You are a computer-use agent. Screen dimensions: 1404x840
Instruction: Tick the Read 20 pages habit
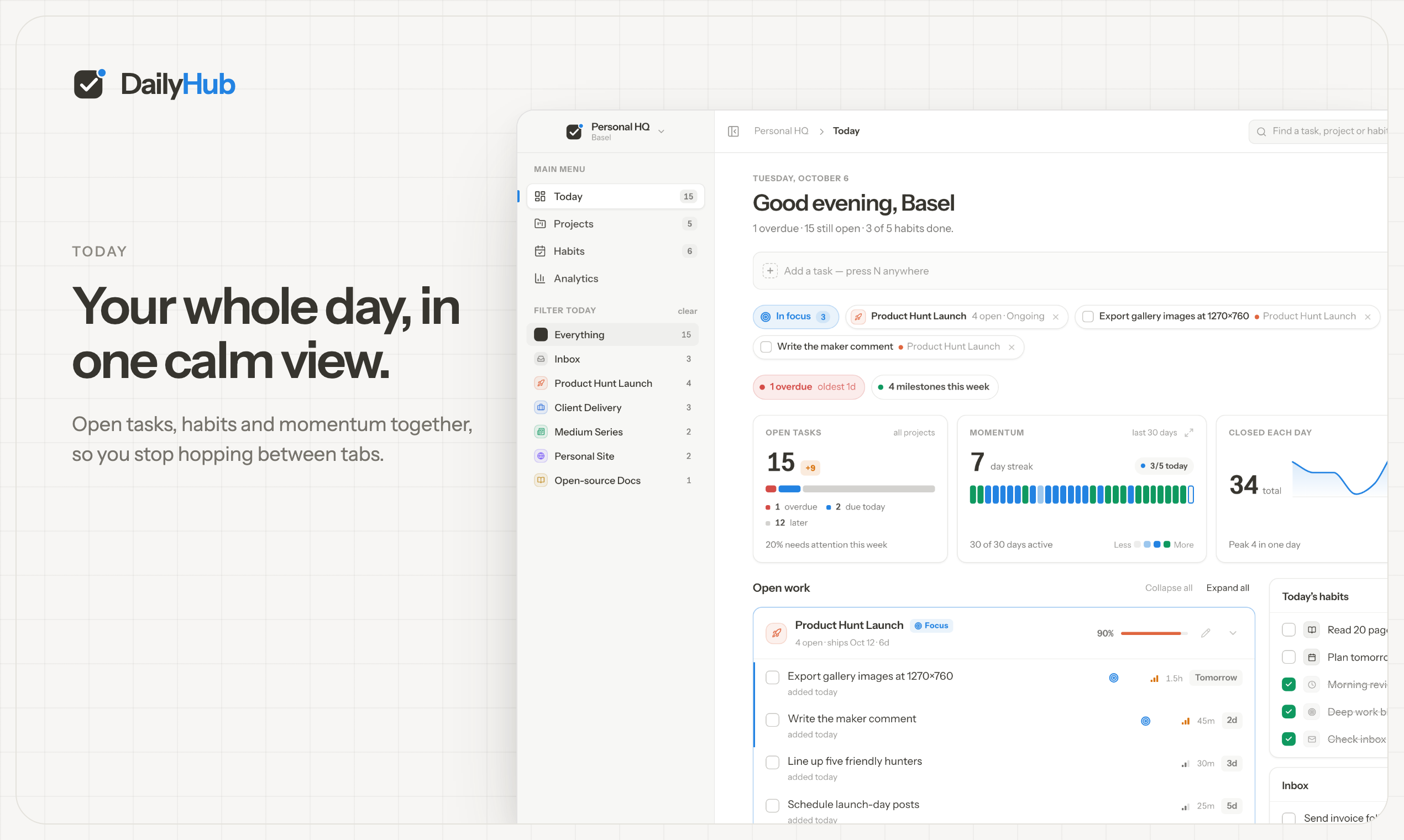click(x=1288, y=630)
